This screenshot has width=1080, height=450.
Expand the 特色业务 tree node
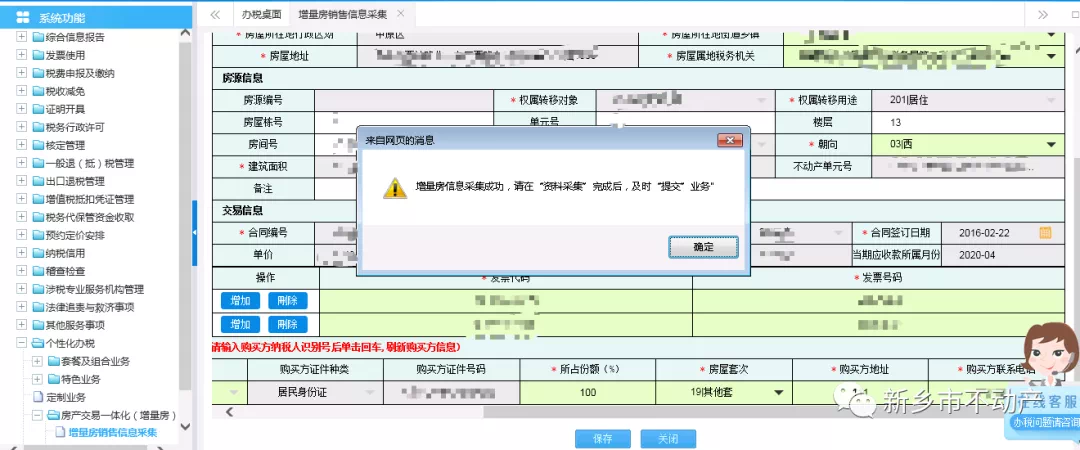click(x=37, y=379)
